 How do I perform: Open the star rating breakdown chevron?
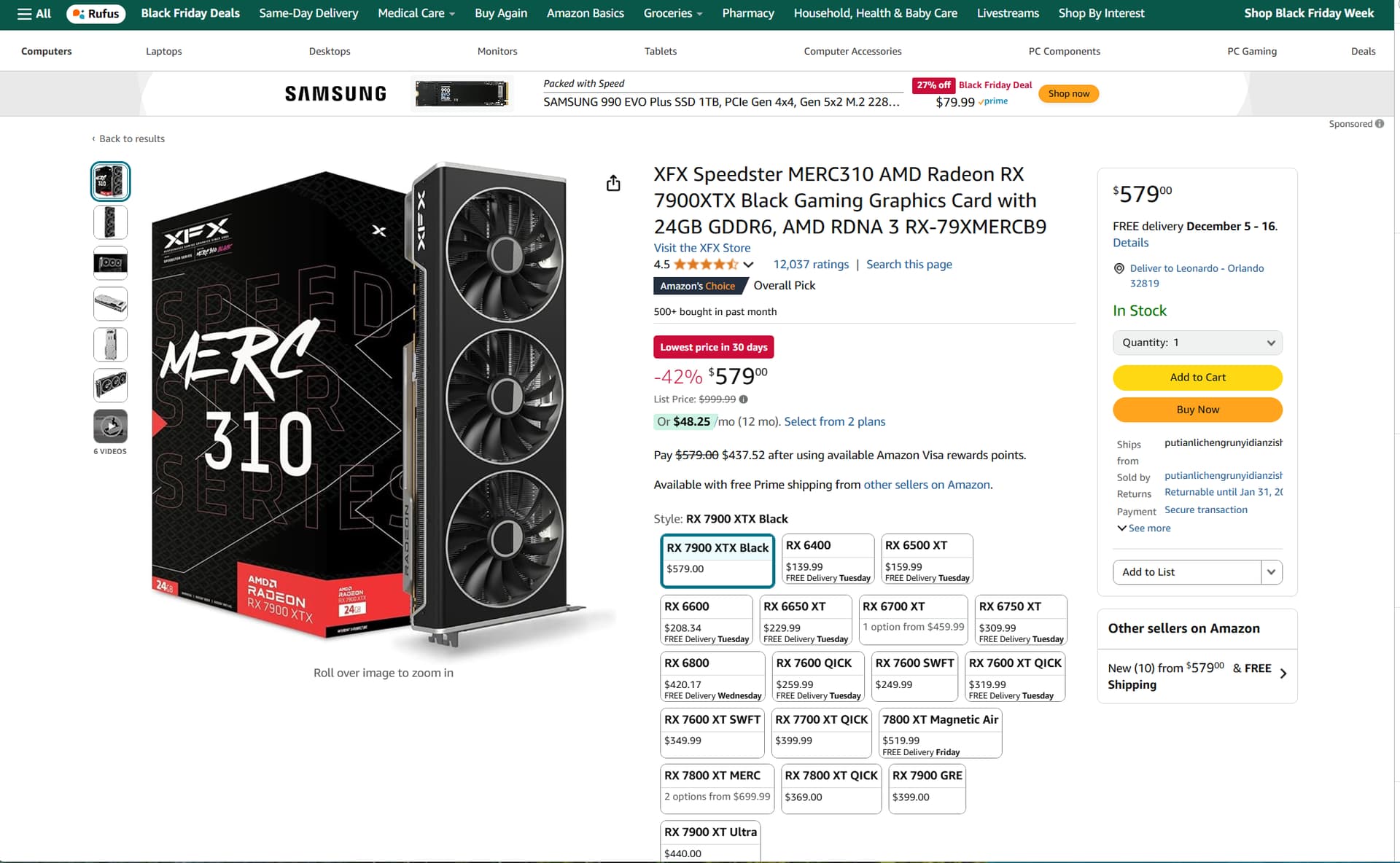tap(748, 265)
